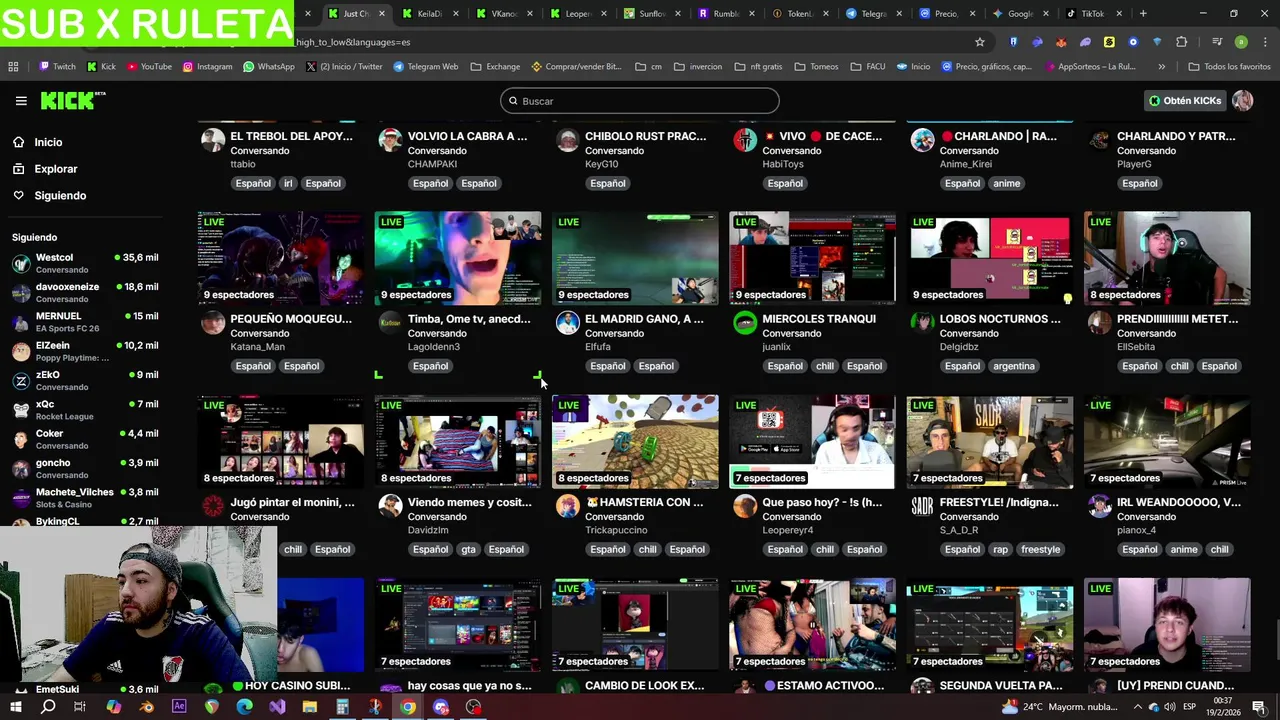Open Westcol followed channel
Viewport: 1280px width, 720px height.
pyautogui.click(x=85, y=263)
